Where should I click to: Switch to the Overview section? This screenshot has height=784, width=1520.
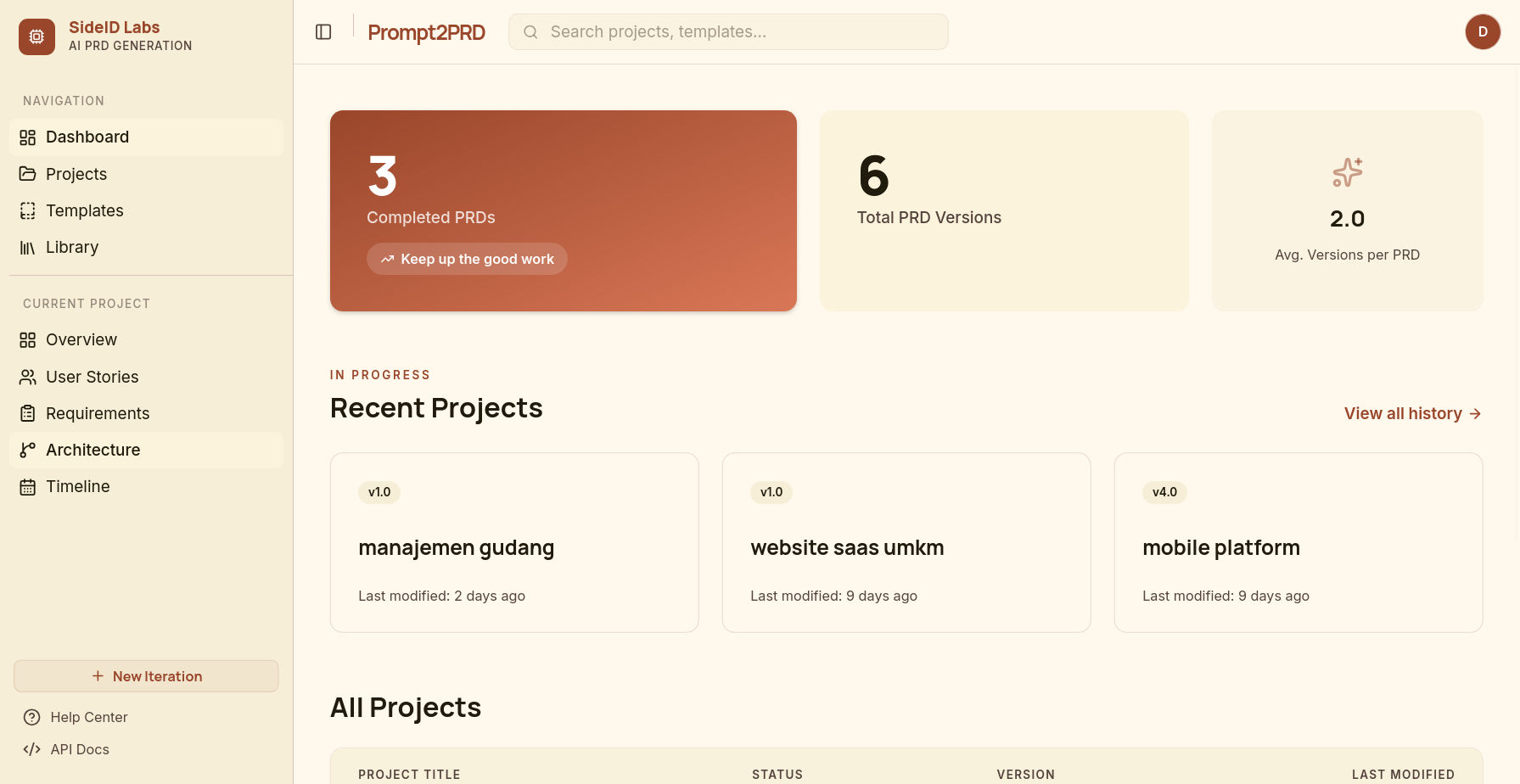pos(81,339)
